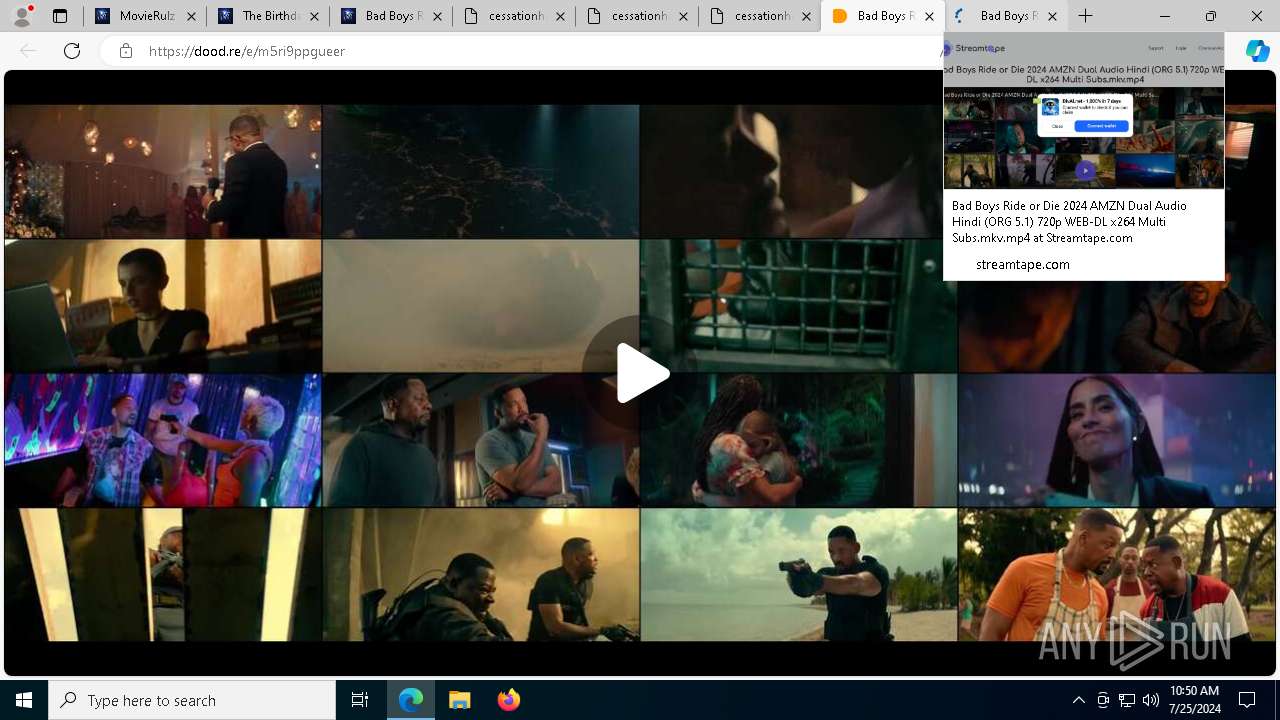Screen dimensions: 1280x720
Task: Open the Windows Start menu
Action: 24,700
